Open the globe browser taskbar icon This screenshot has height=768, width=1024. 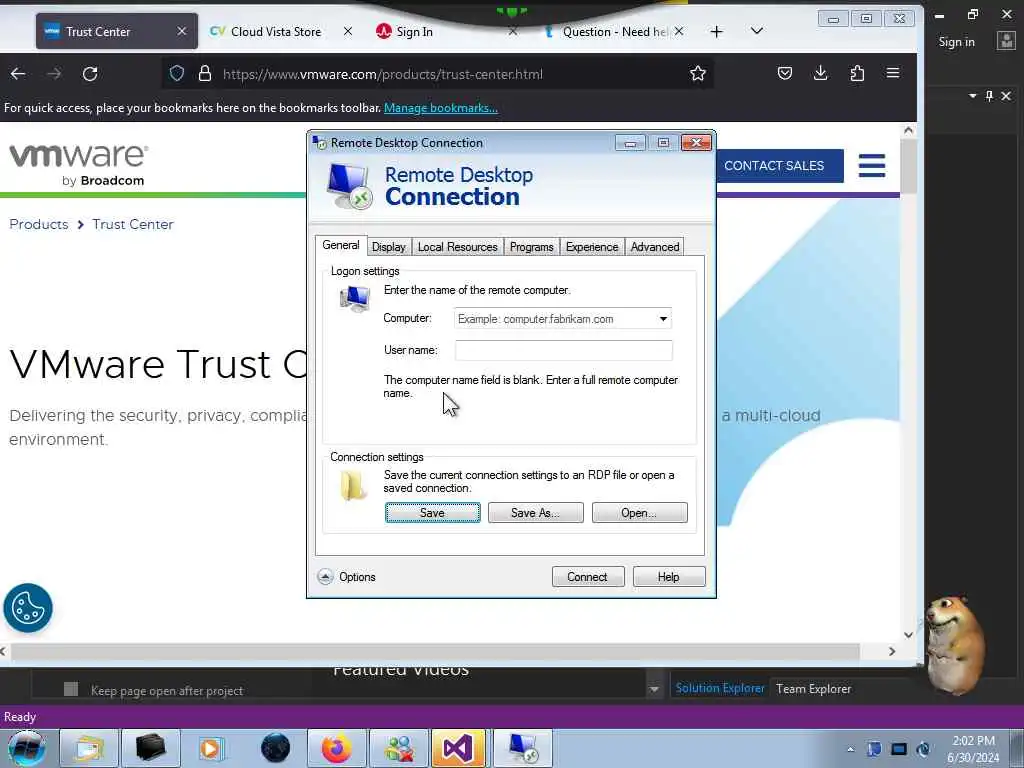pos(275,748)
